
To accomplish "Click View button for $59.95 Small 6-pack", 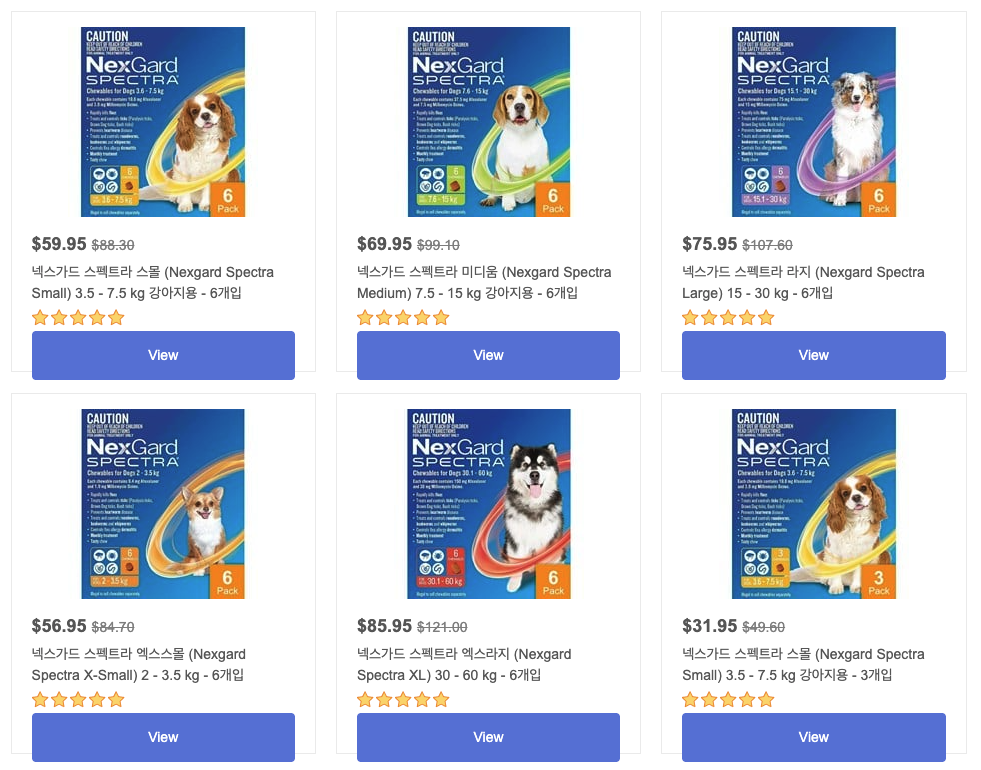I will 163,355.
